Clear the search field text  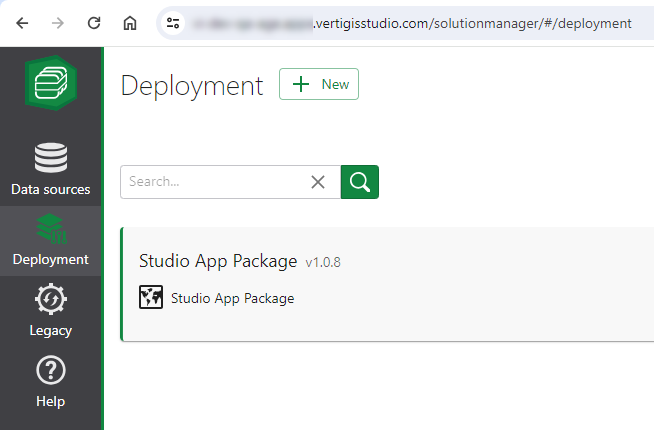(x=318, y=182)
